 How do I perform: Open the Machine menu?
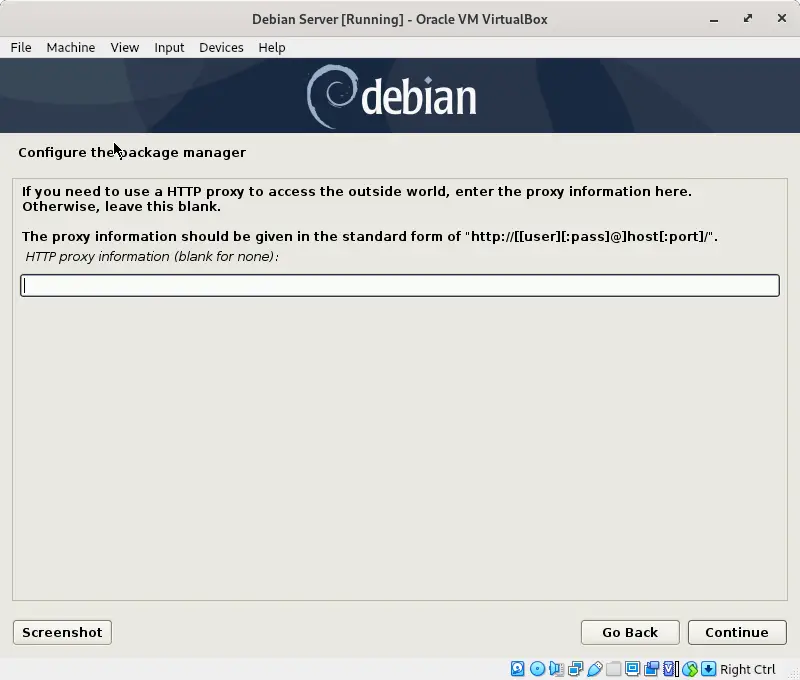tap(70, 47)
